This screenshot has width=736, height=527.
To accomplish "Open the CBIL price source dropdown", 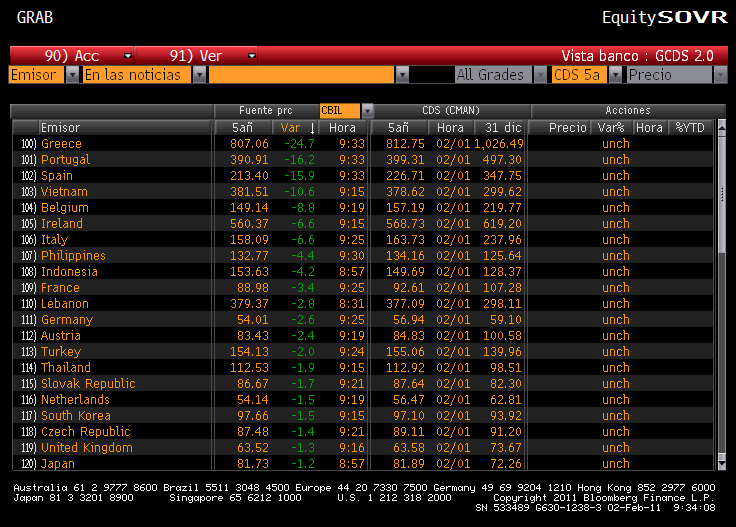I will pos(367,111).
